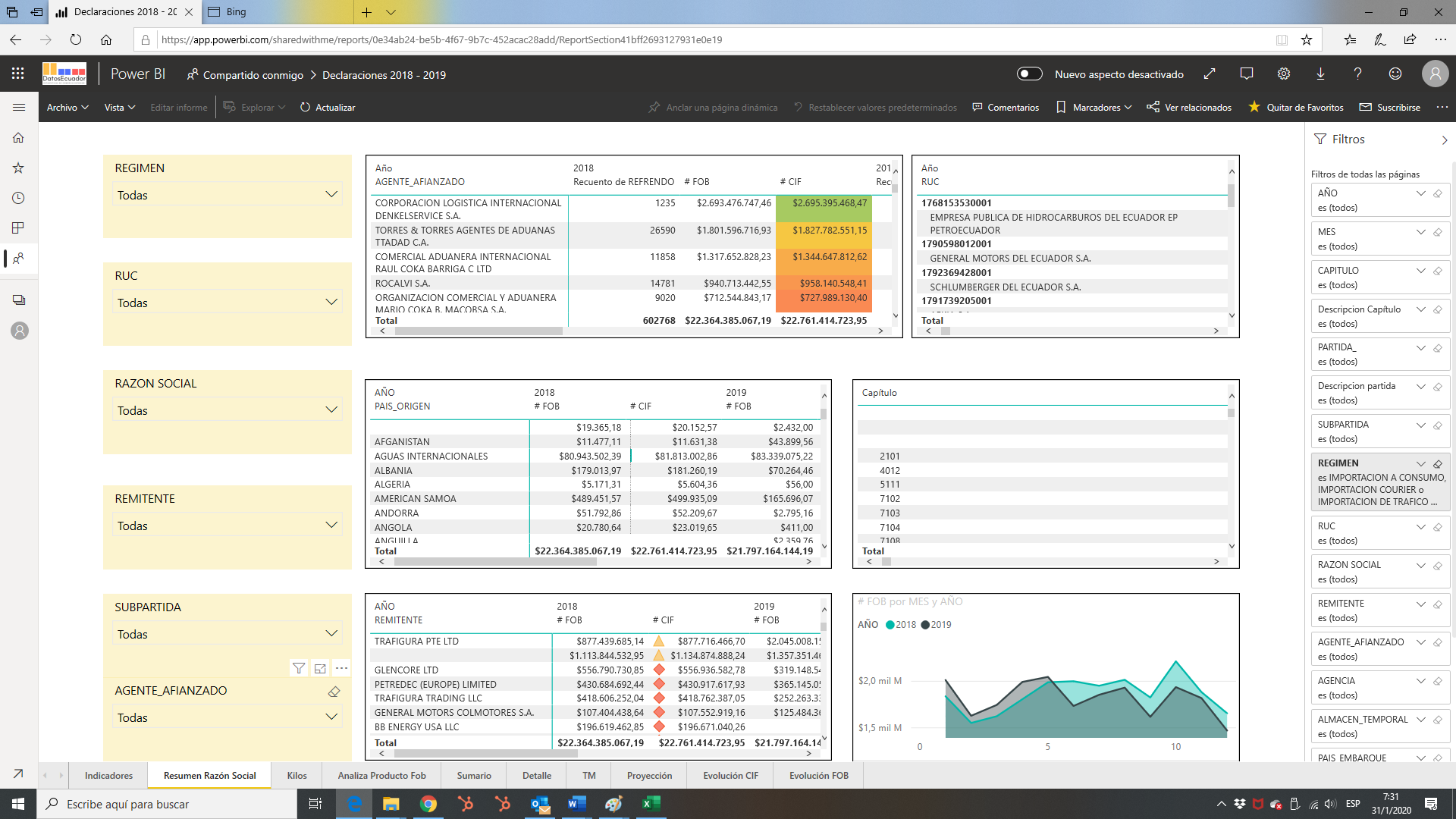
Task: Click the Home icon in left navigation
Action: pos(18,137)
